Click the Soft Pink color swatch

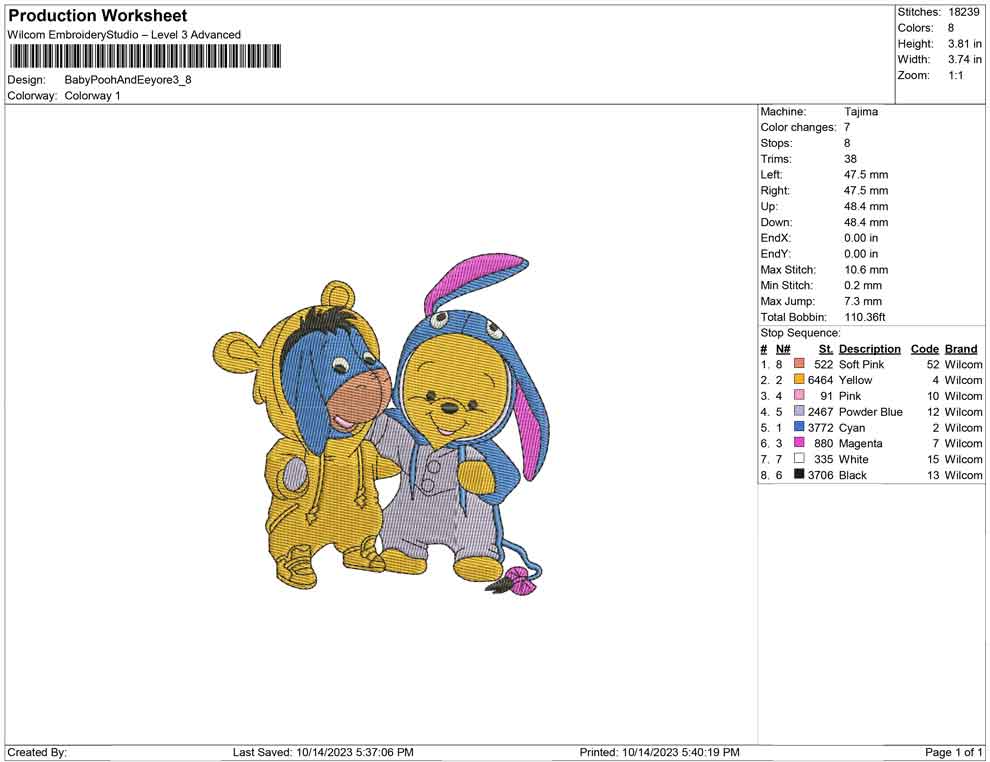(x=799, y=364)
